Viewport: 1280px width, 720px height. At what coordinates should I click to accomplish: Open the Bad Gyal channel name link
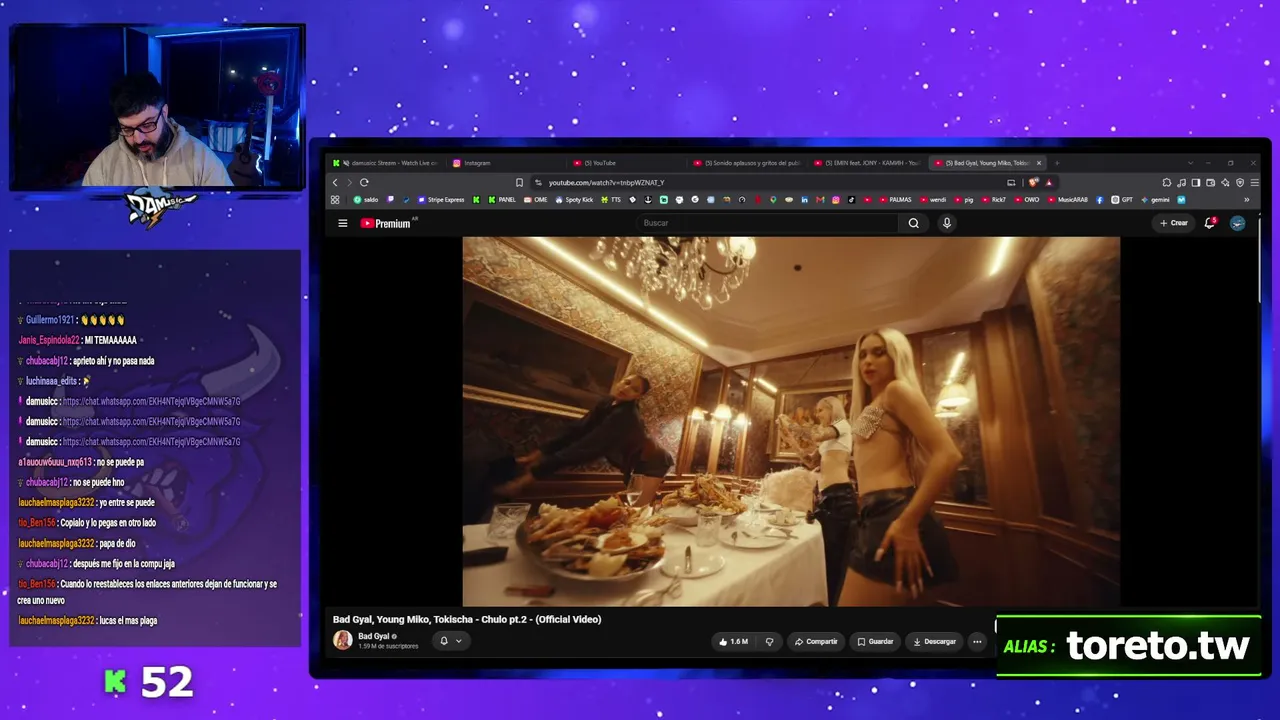374,636
